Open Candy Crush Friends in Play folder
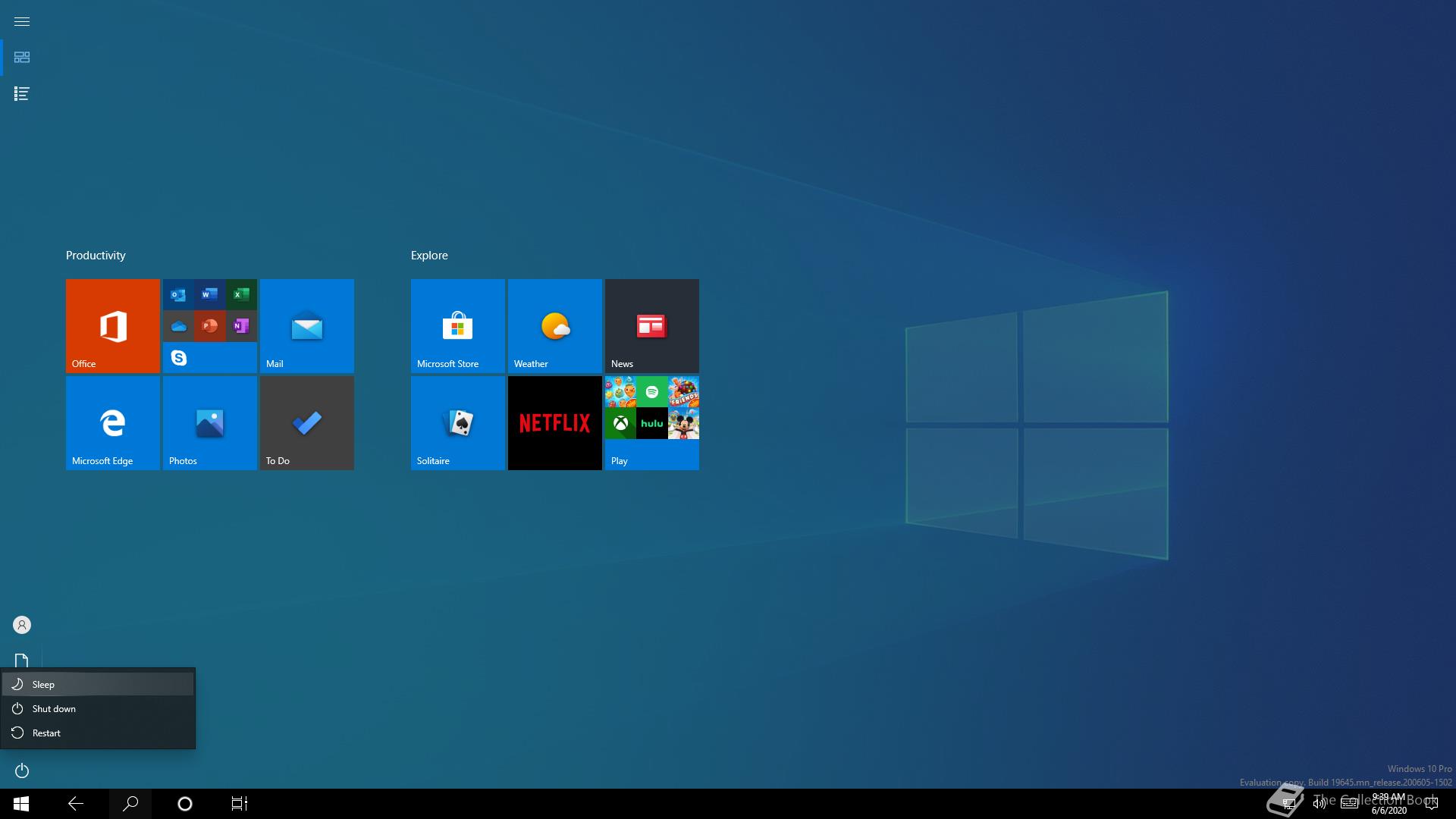The height and width of the screenshot is (819, 1456). pyautogui.click(x=683, y=392)
